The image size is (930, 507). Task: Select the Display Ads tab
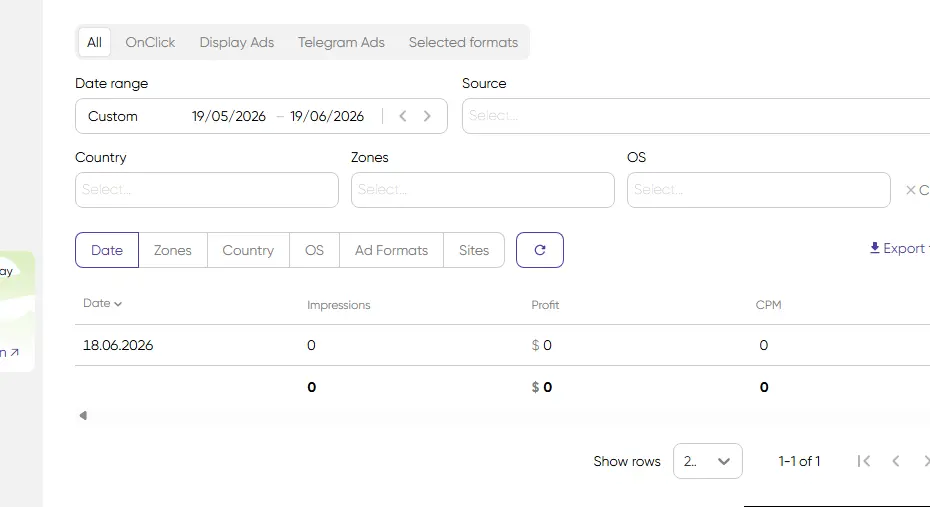(237, 43)
